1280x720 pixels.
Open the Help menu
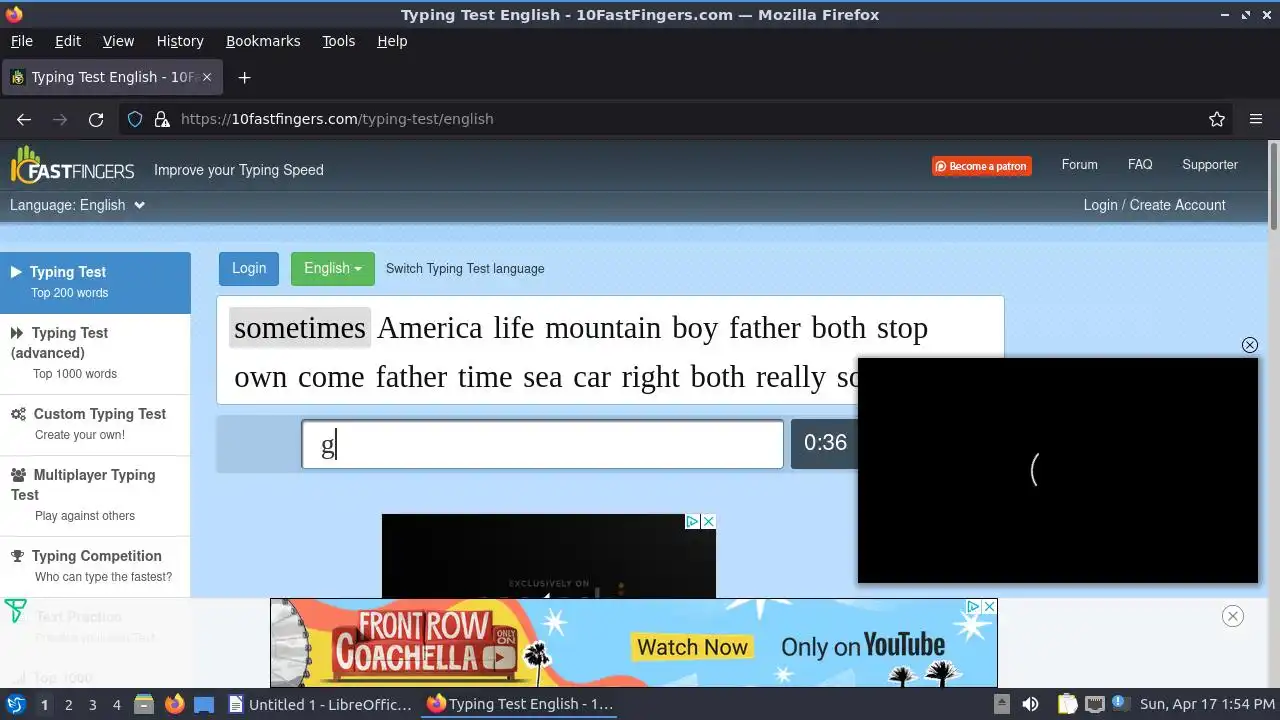pyautogui.click(x=392, y=41)
